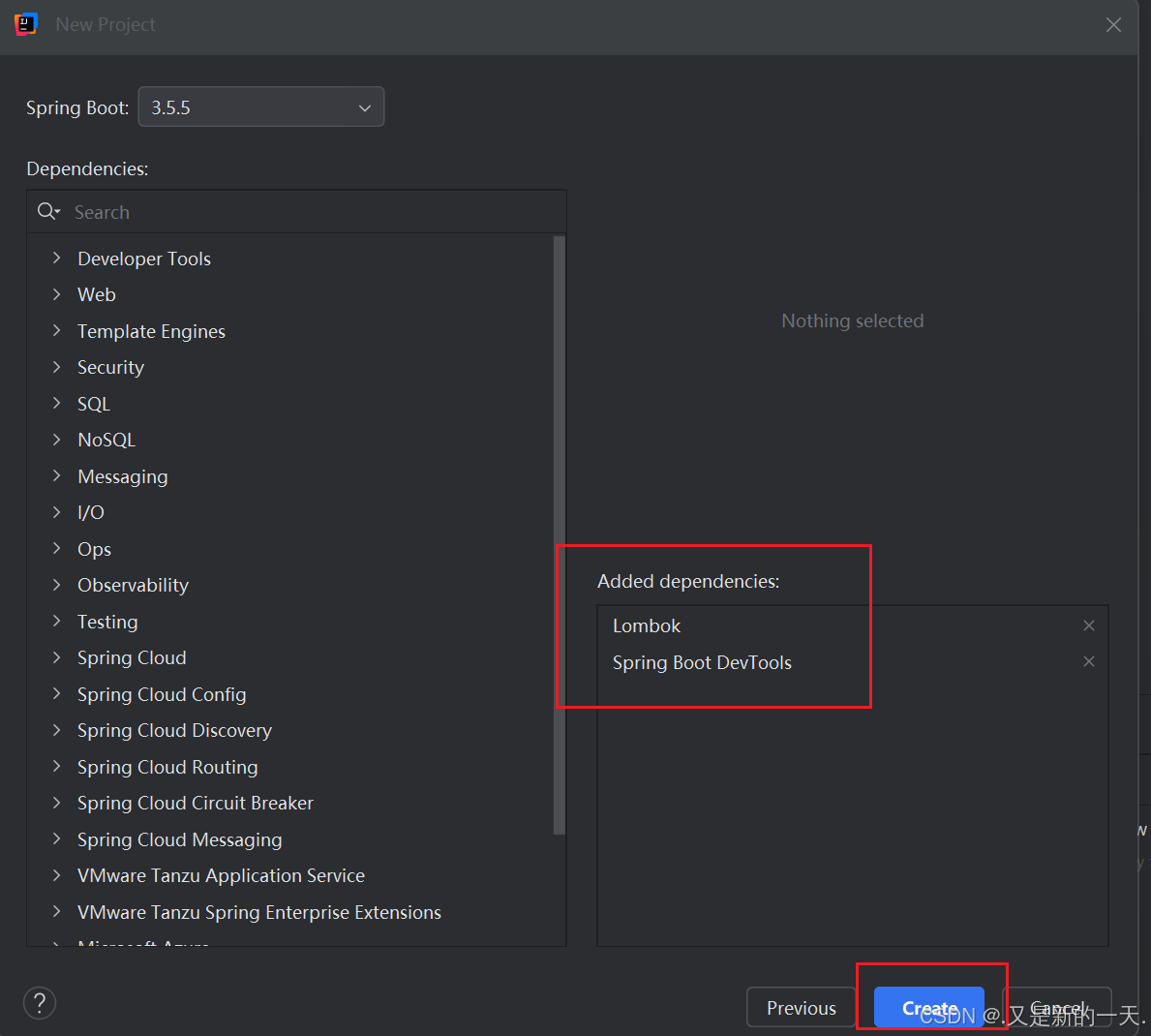Screen dimensions: 1151x1036
Task: Select VMware Tanzu Application Service row
Action: [x=290, y=876]
